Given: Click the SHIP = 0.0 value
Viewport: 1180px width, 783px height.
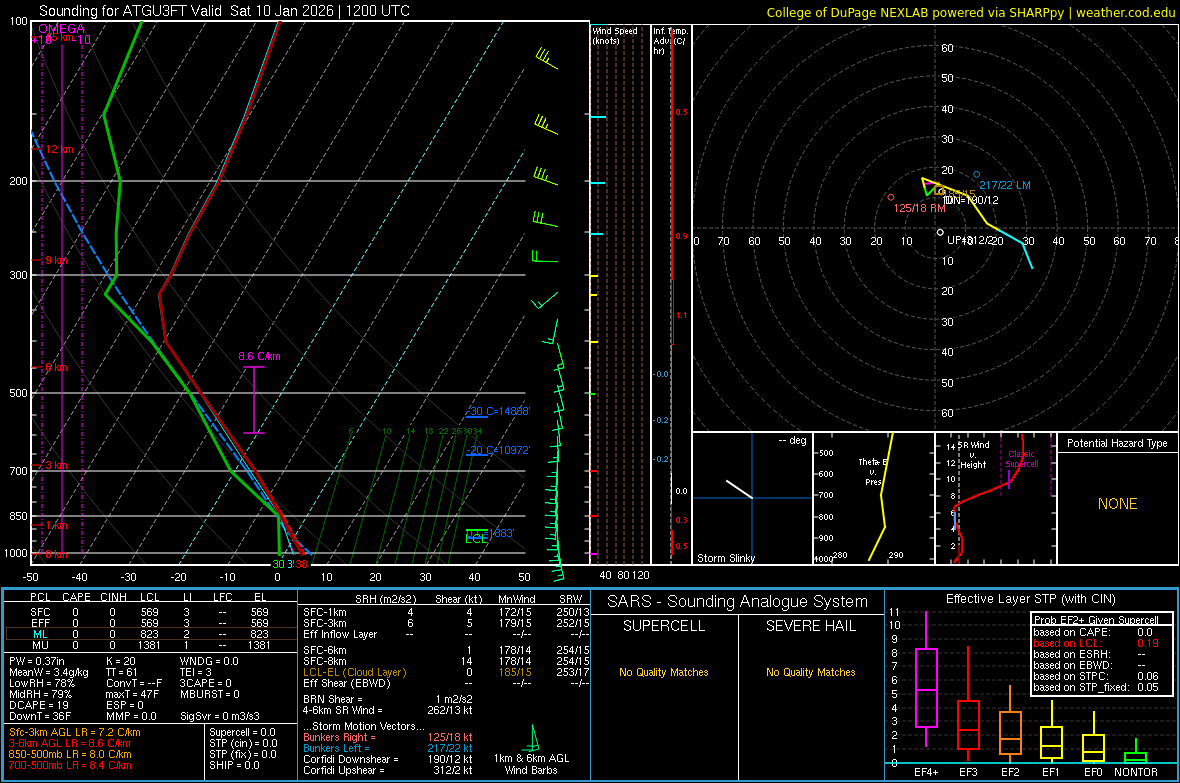Looking at the screenshot, I should [234, 765].
